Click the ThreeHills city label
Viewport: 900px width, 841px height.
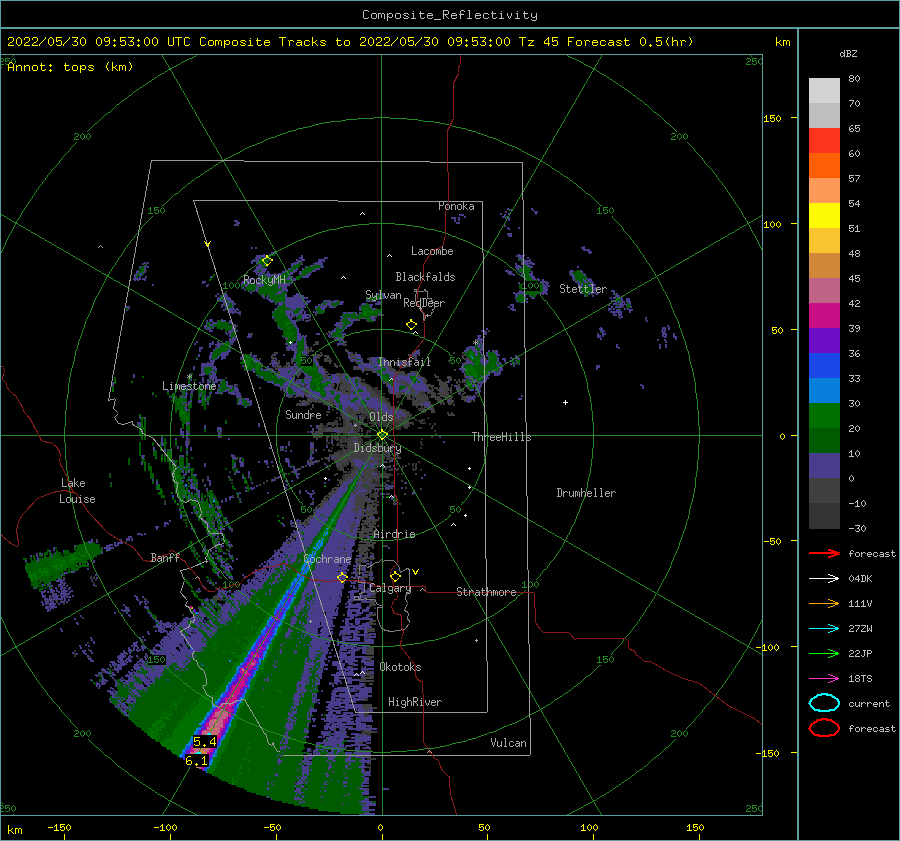point(502,437)
